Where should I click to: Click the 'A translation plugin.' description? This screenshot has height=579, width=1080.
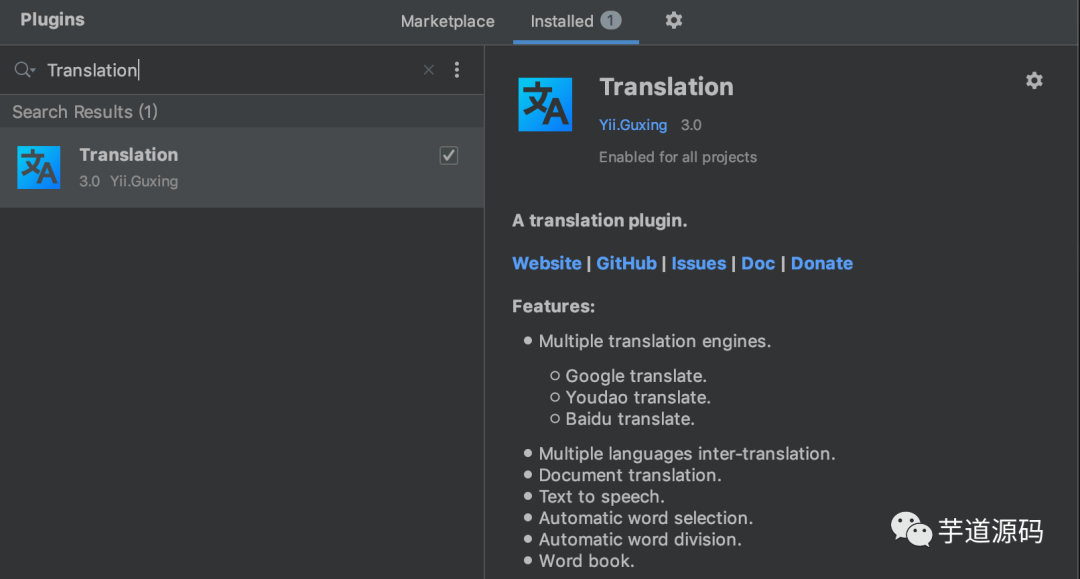tap(600, 220)
